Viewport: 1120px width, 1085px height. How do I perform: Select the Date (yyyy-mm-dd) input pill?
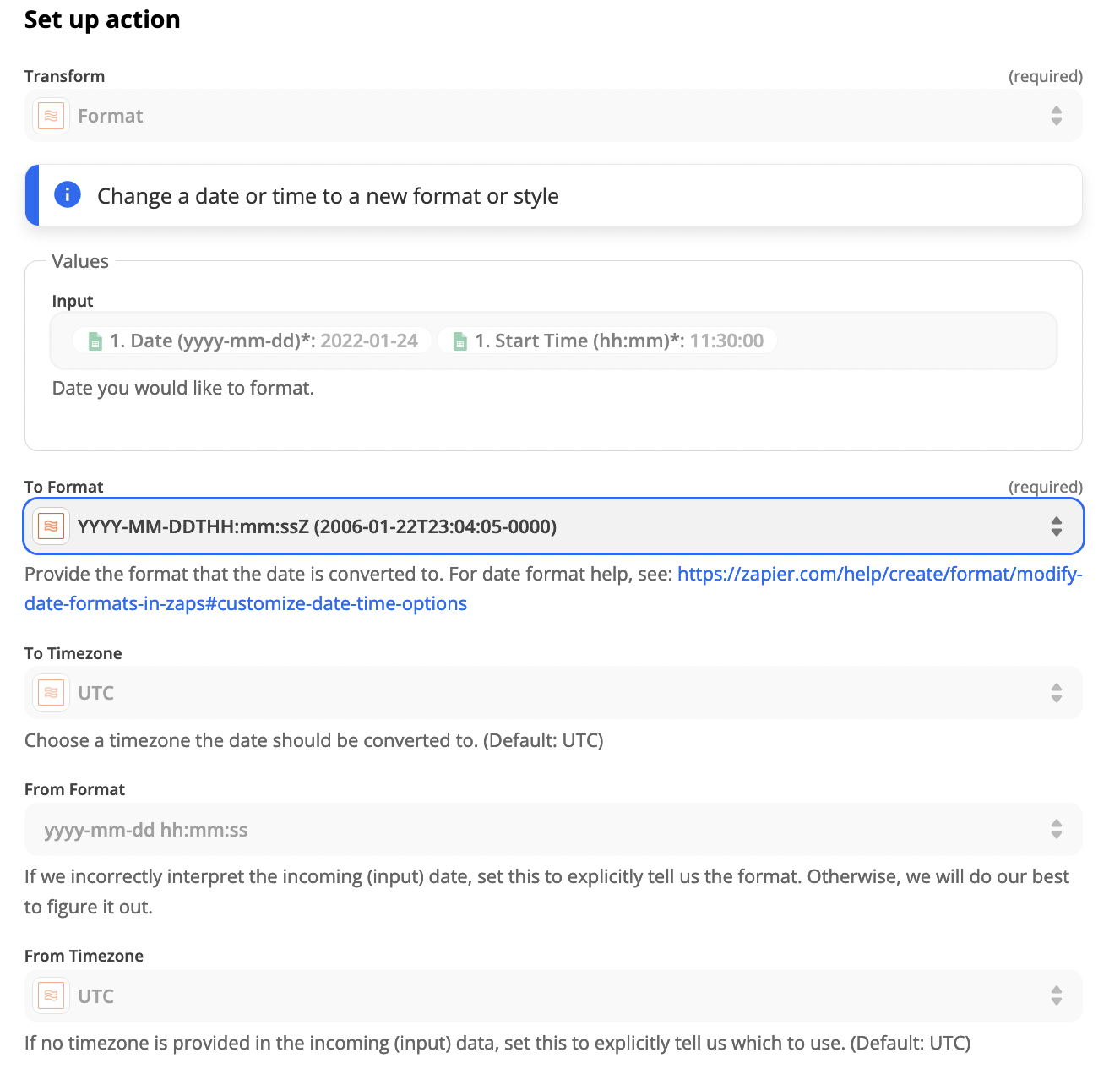253,341
